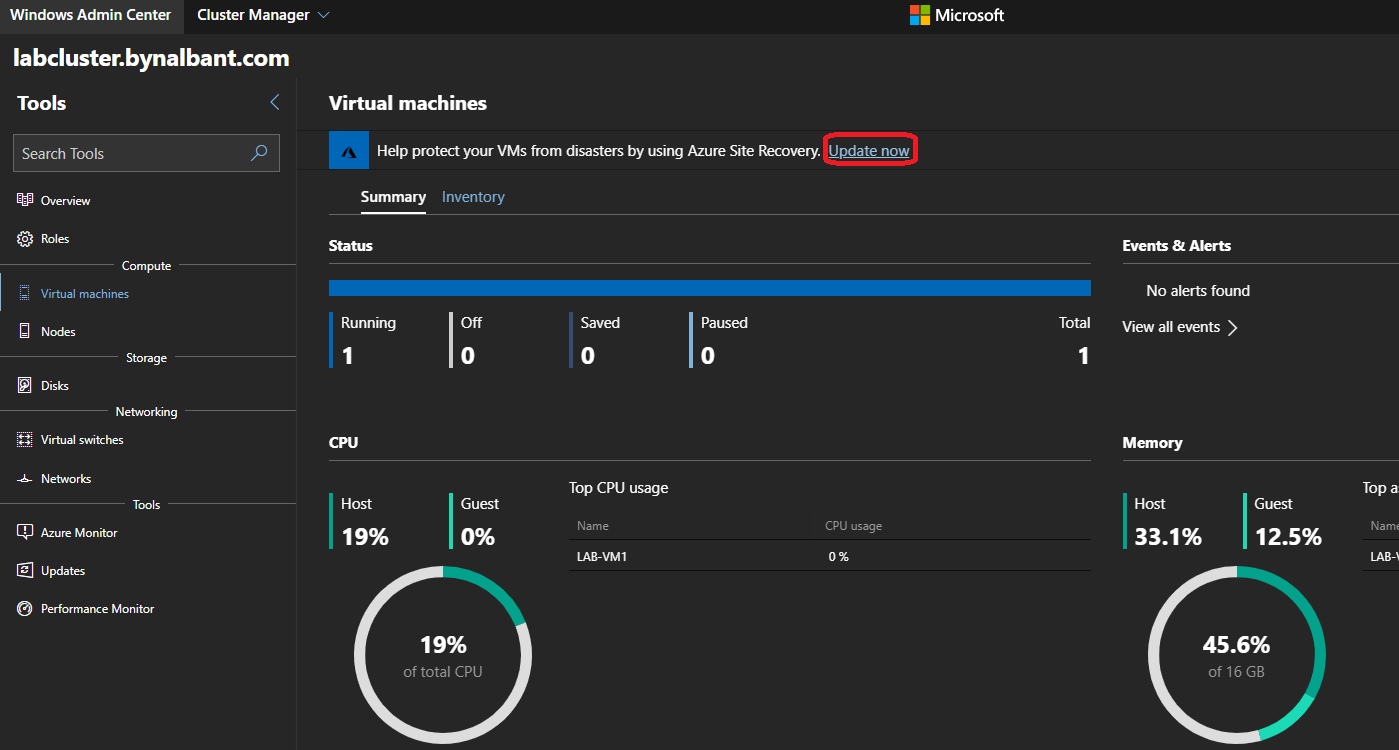
Task: Click the CPU usage donut chart
Action: point(443,655)
